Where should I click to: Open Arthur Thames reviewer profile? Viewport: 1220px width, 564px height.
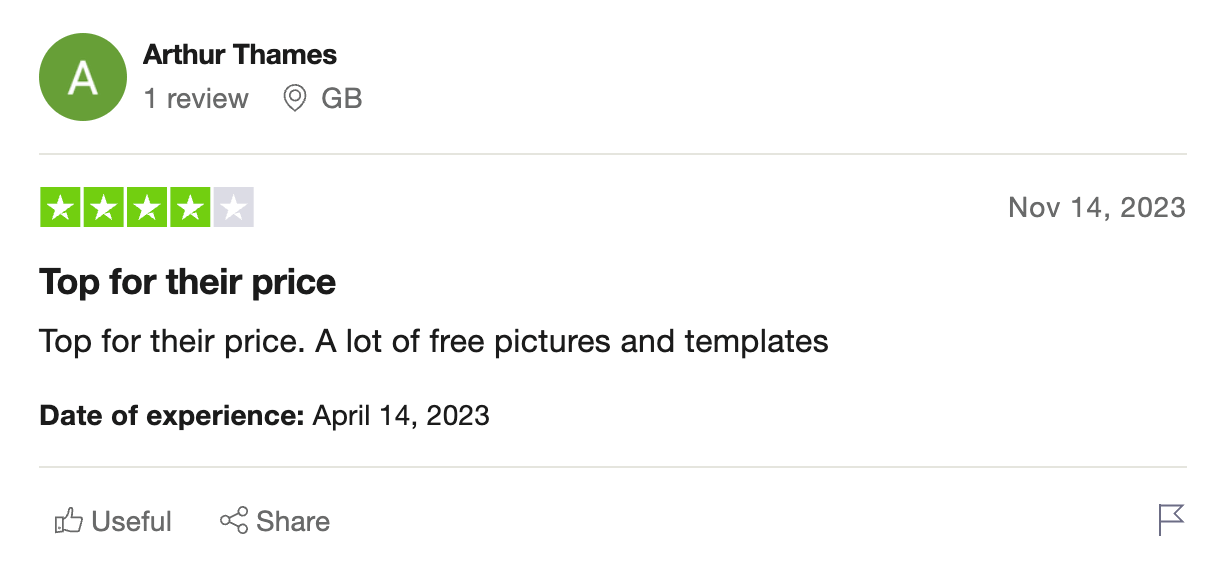(x=240, y=54)
